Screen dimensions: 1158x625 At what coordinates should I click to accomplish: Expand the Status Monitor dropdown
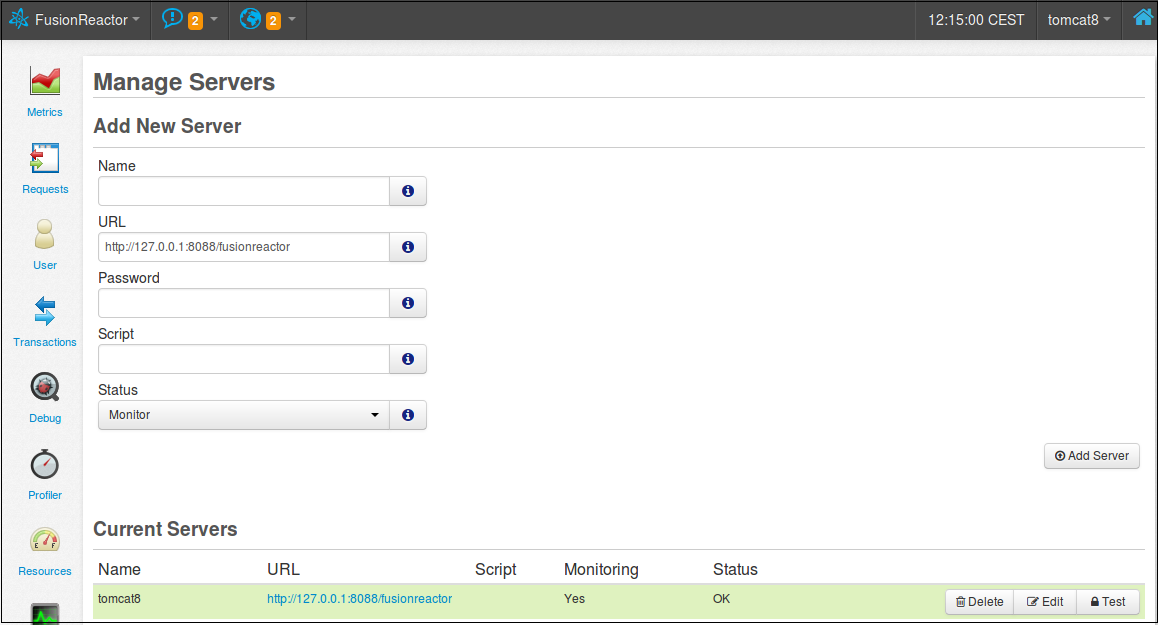(x=244, y=415)
